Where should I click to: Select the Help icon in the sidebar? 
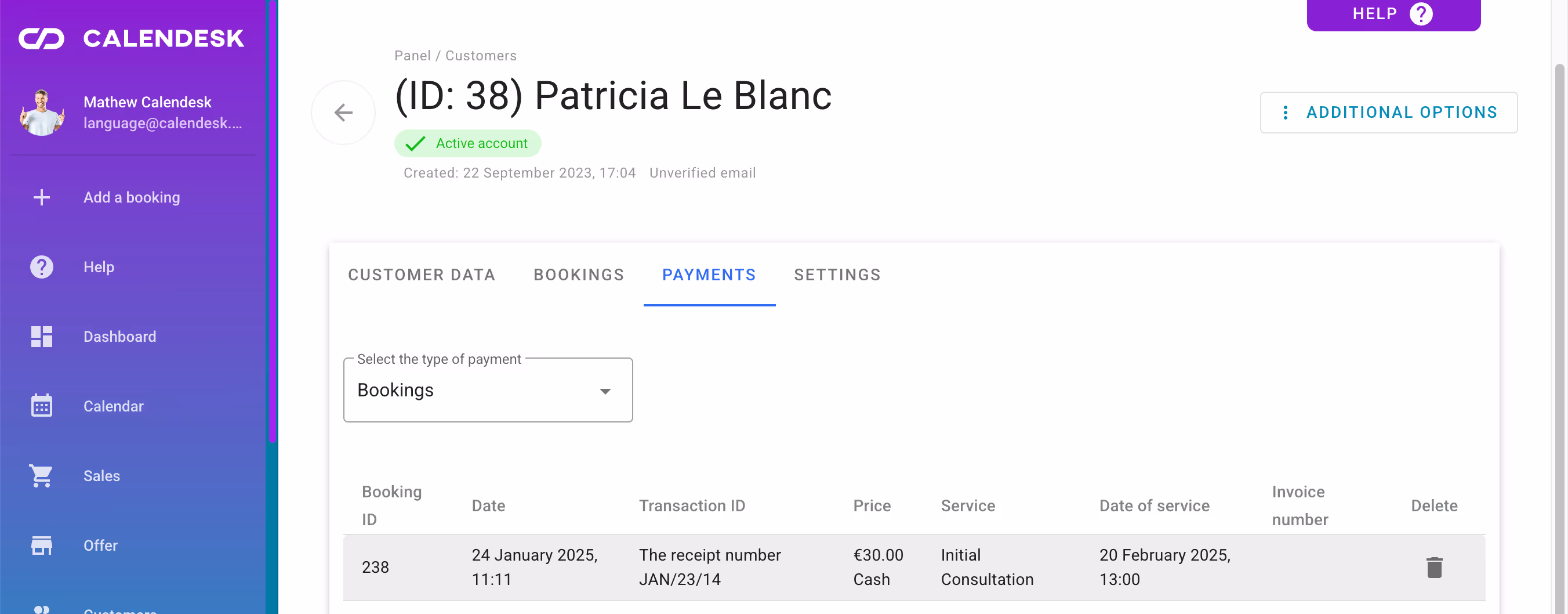click(x=41, y=266)
